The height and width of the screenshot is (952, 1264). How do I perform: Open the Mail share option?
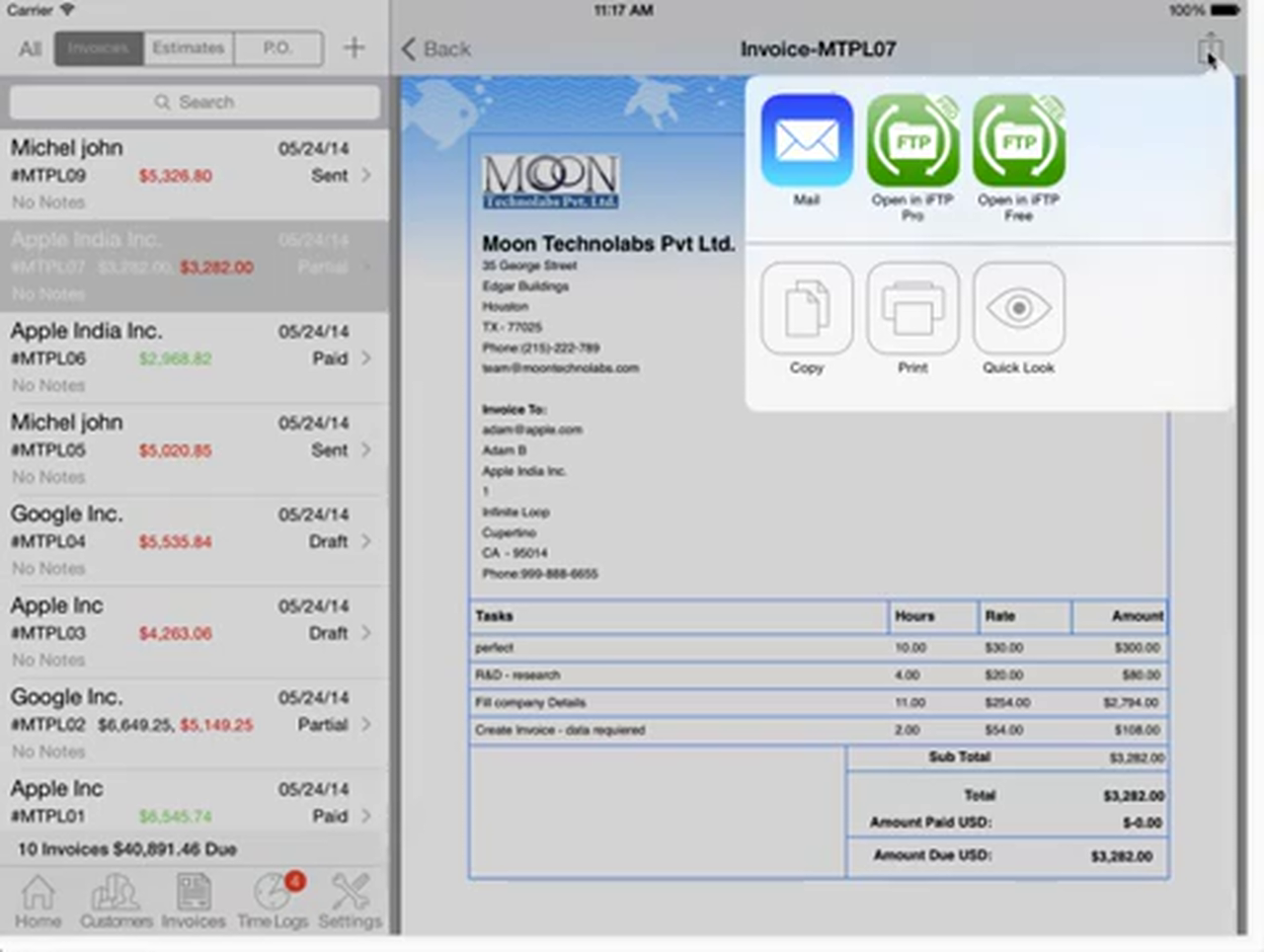[807, 140]
